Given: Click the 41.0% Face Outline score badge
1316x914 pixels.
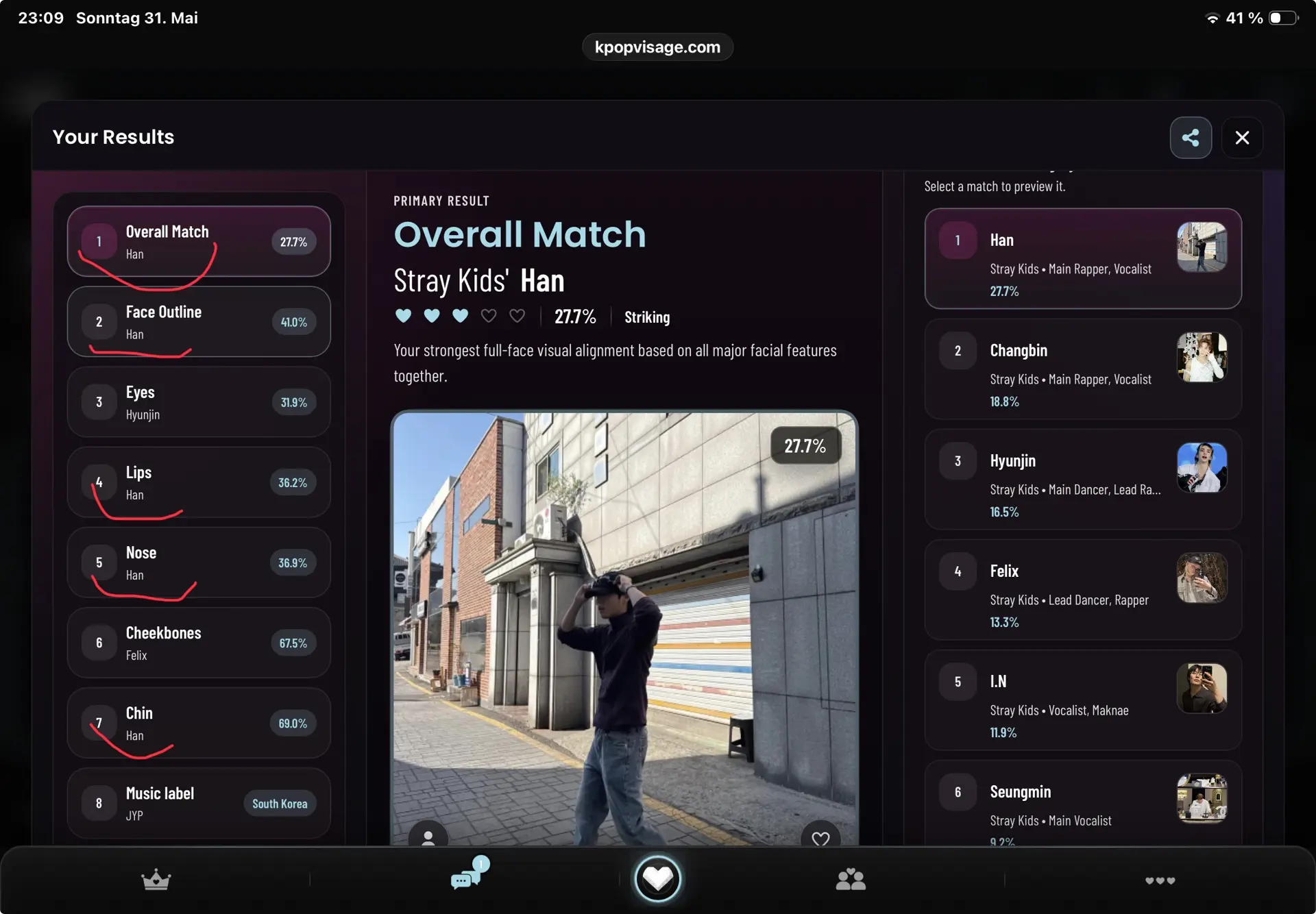Looking at the screenshot, I should click(294, 322).
